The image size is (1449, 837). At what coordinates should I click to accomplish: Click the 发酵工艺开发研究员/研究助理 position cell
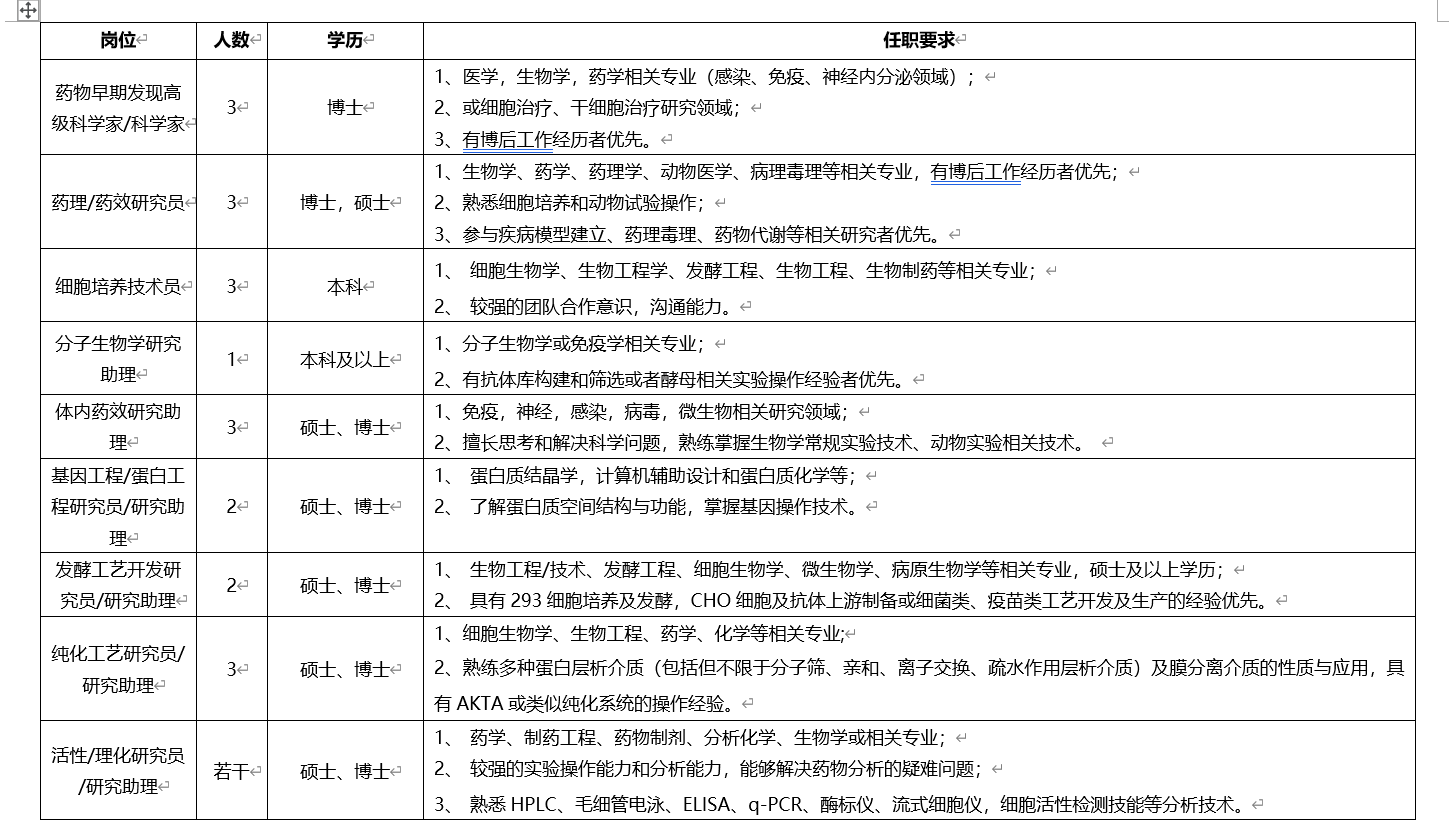click(118, 586)
